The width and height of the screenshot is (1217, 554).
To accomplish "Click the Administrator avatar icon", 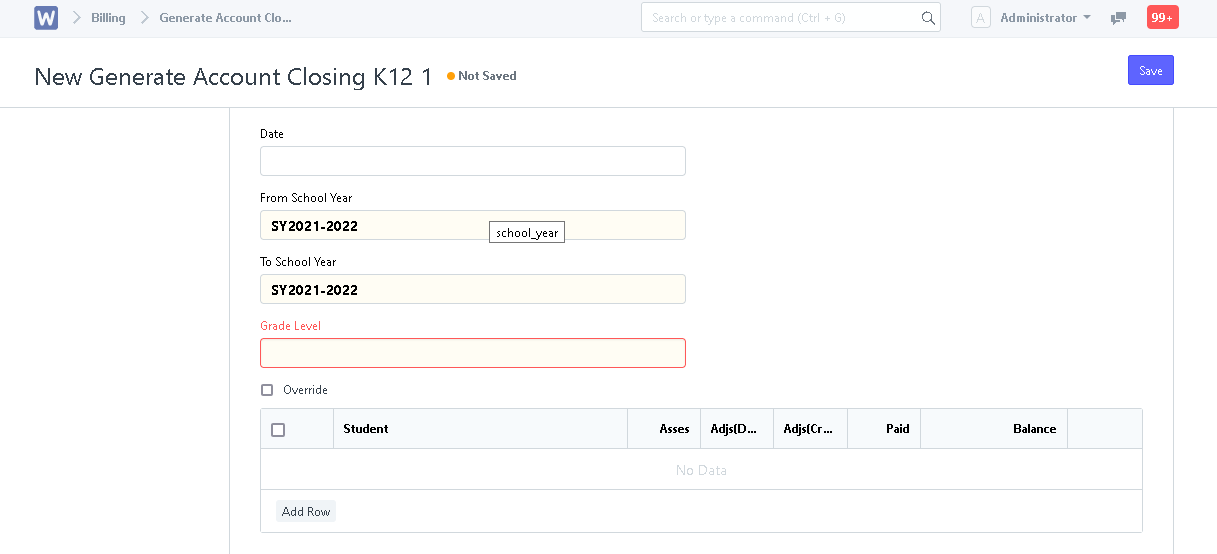I will point(981,18).
